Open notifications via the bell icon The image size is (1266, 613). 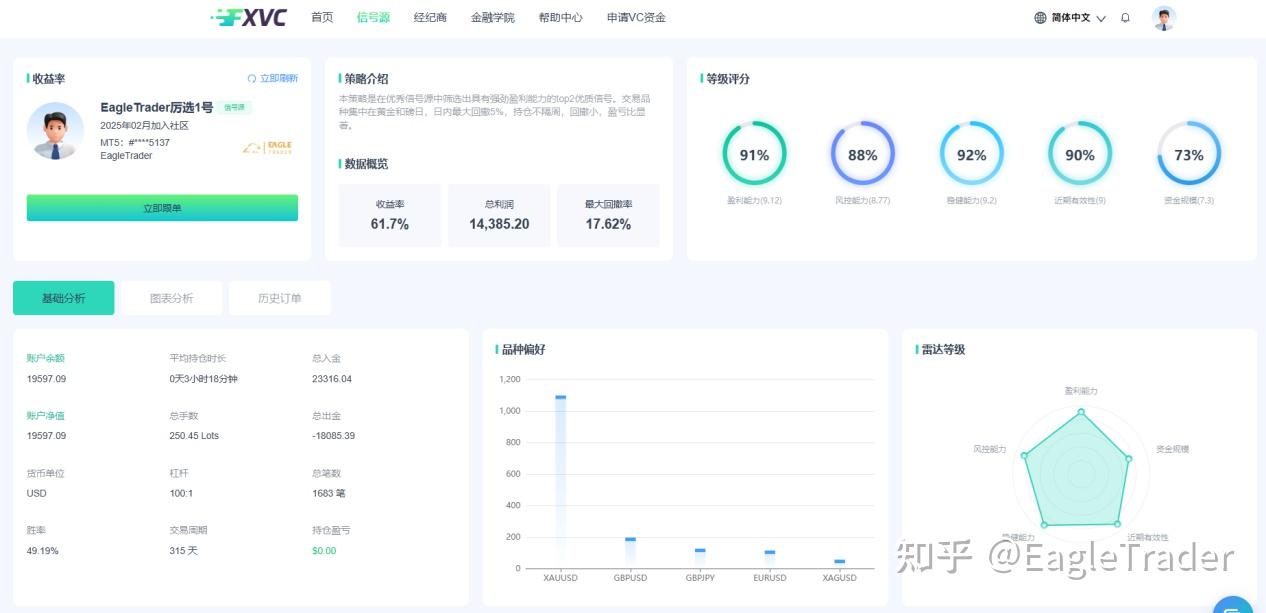pos(1124,17)
